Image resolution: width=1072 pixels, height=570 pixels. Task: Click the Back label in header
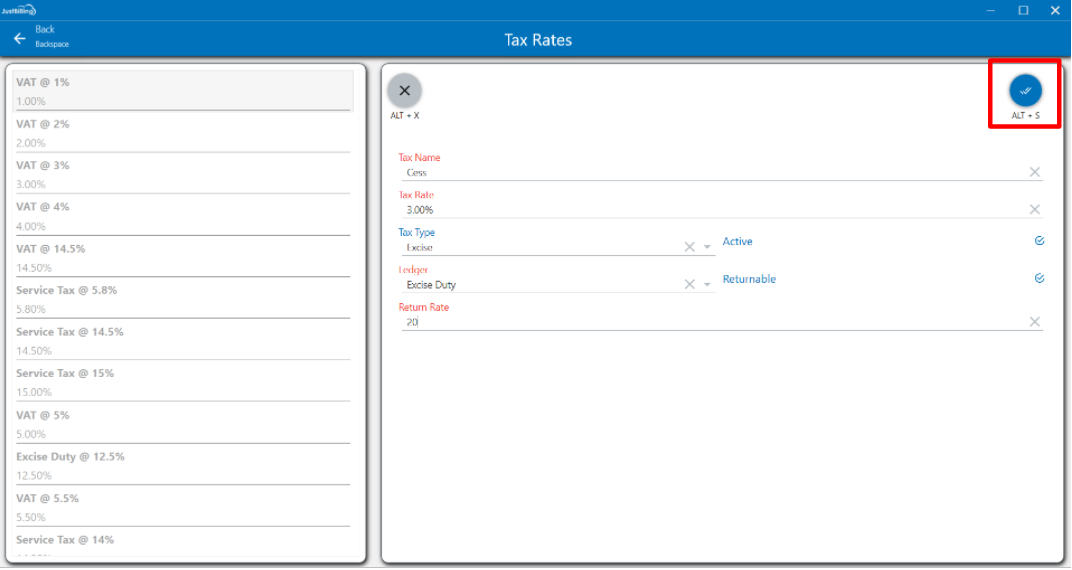coord(45,30)
